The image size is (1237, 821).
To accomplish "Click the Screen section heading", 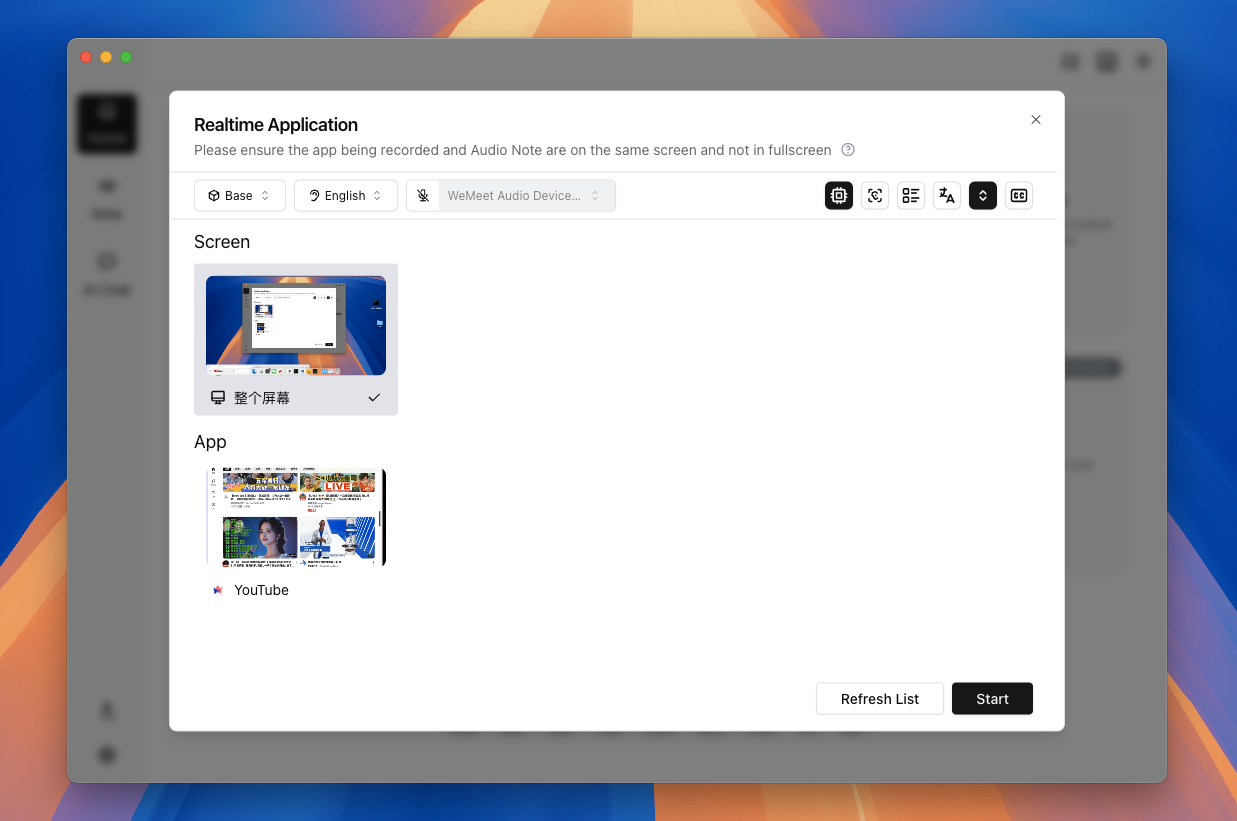I will (222, 242).
